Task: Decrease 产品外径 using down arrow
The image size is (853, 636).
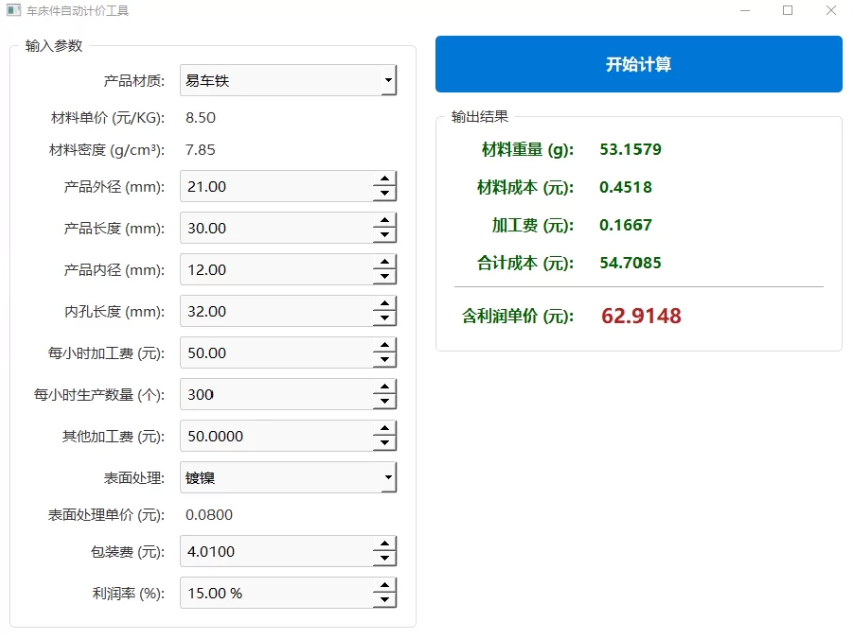Action: pyautogui.click(x=384, y=194)
